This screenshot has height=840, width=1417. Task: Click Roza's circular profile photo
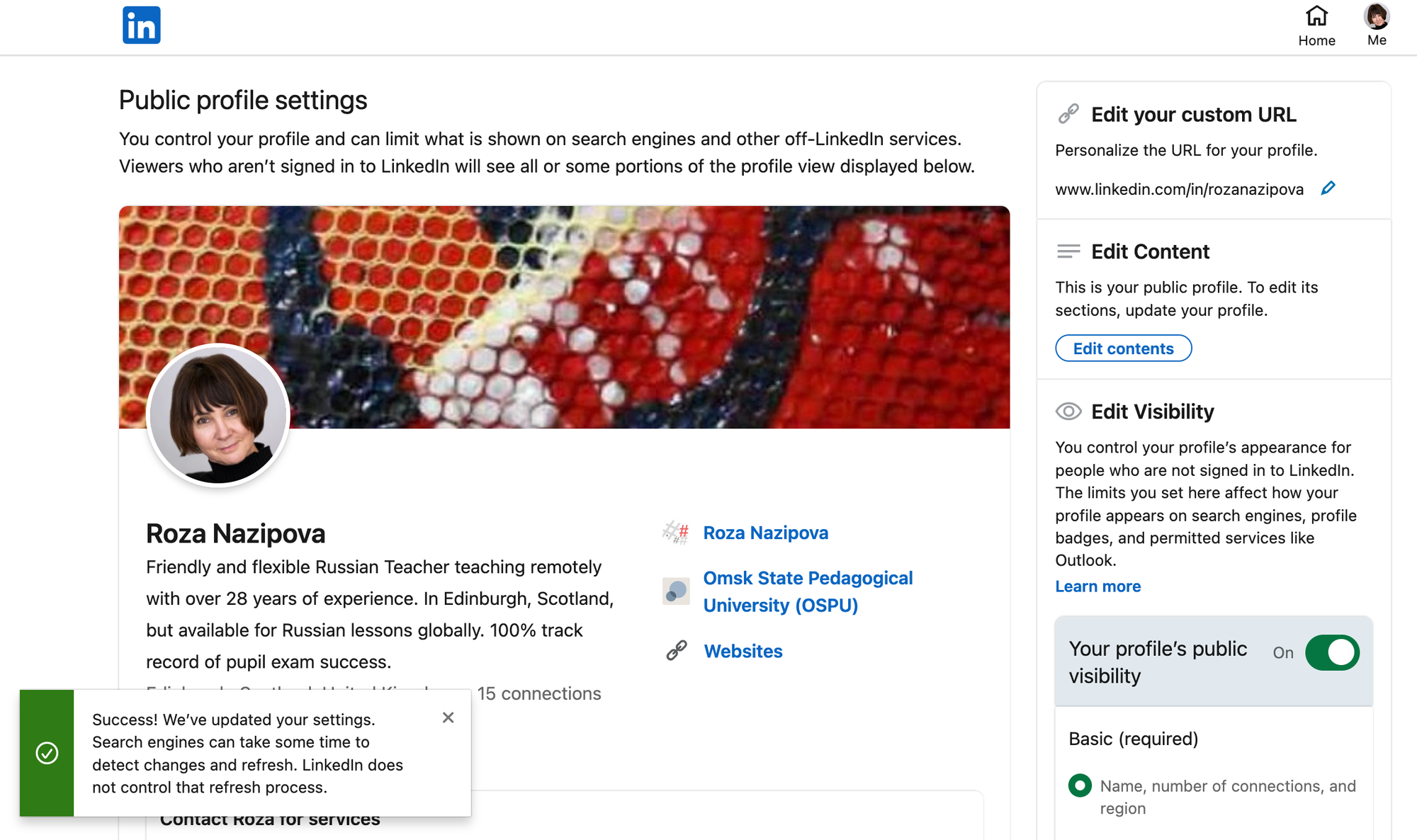[218, 416]
